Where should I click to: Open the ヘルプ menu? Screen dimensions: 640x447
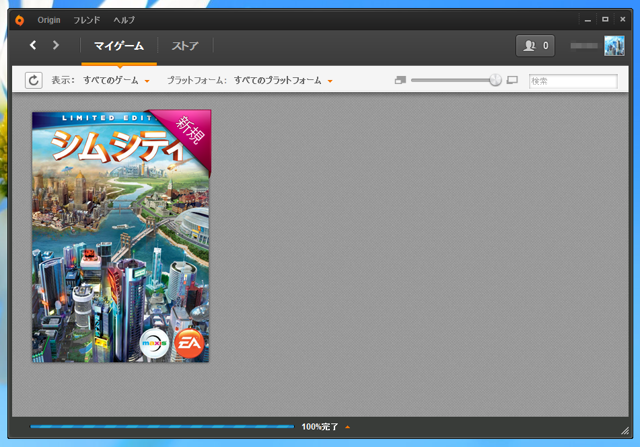coord(124,20)
